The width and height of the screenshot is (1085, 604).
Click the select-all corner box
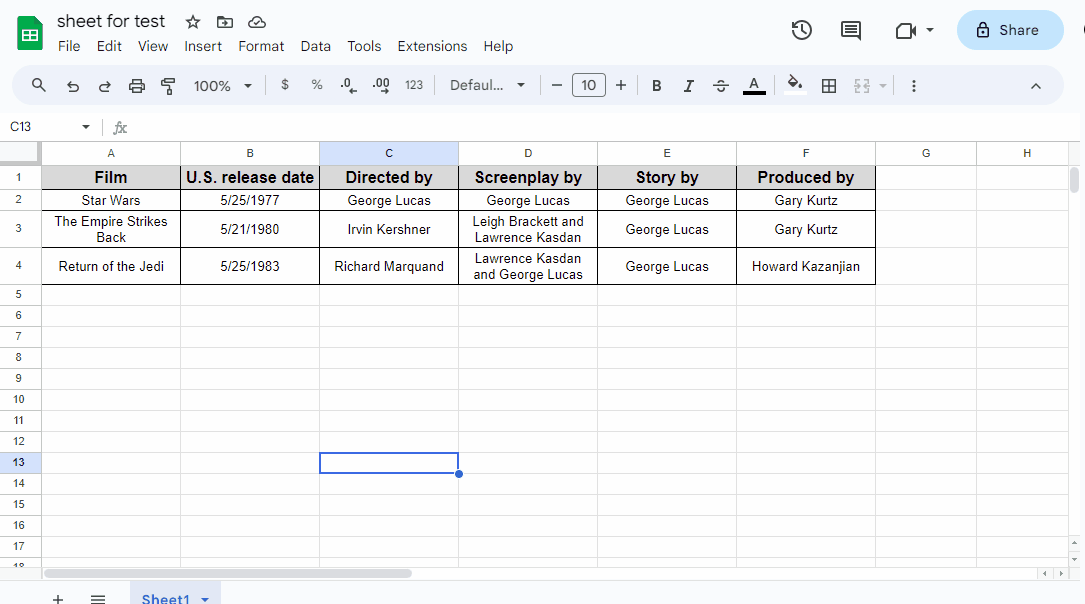click(20, 153)
